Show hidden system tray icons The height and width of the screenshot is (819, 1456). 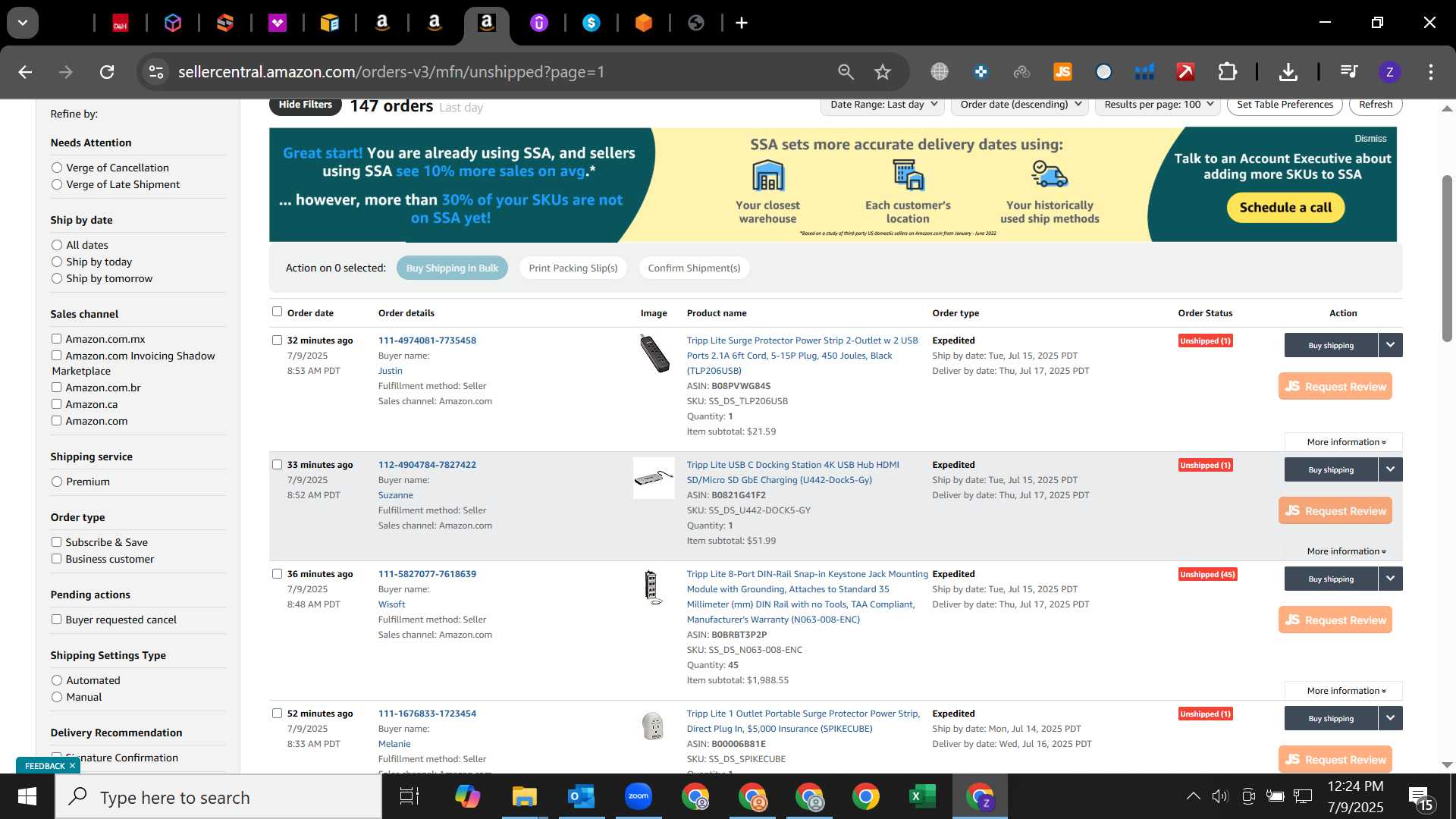coord(1193,796)
